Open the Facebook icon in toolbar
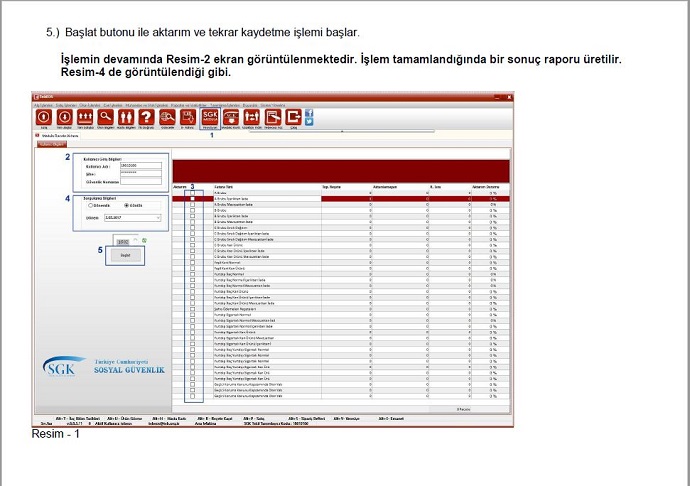Screen dimensions: 690x486 click(x=308, y=113)
